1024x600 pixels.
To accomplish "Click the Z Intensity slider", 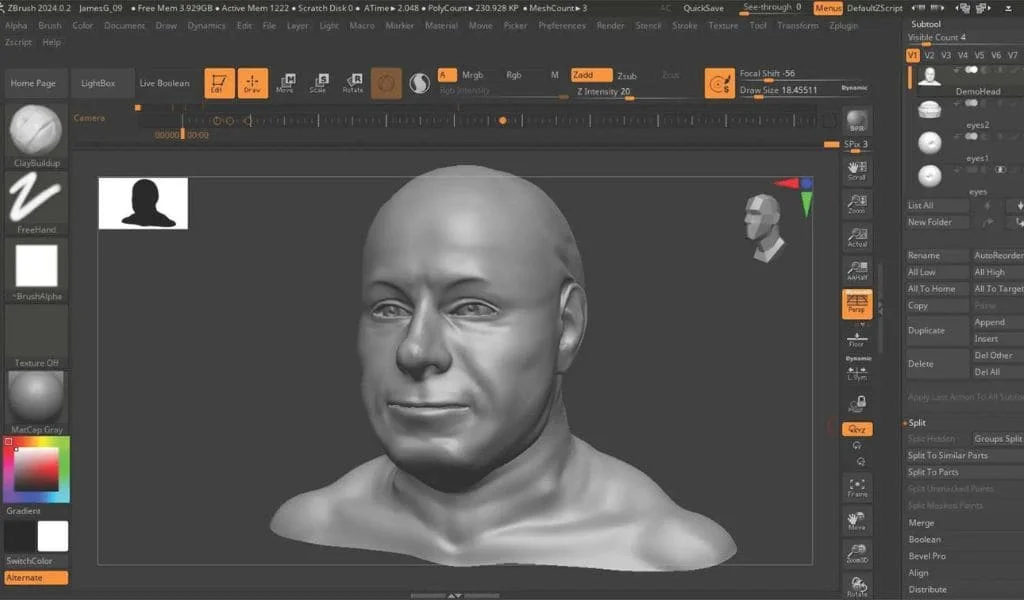I will [603, 92].
